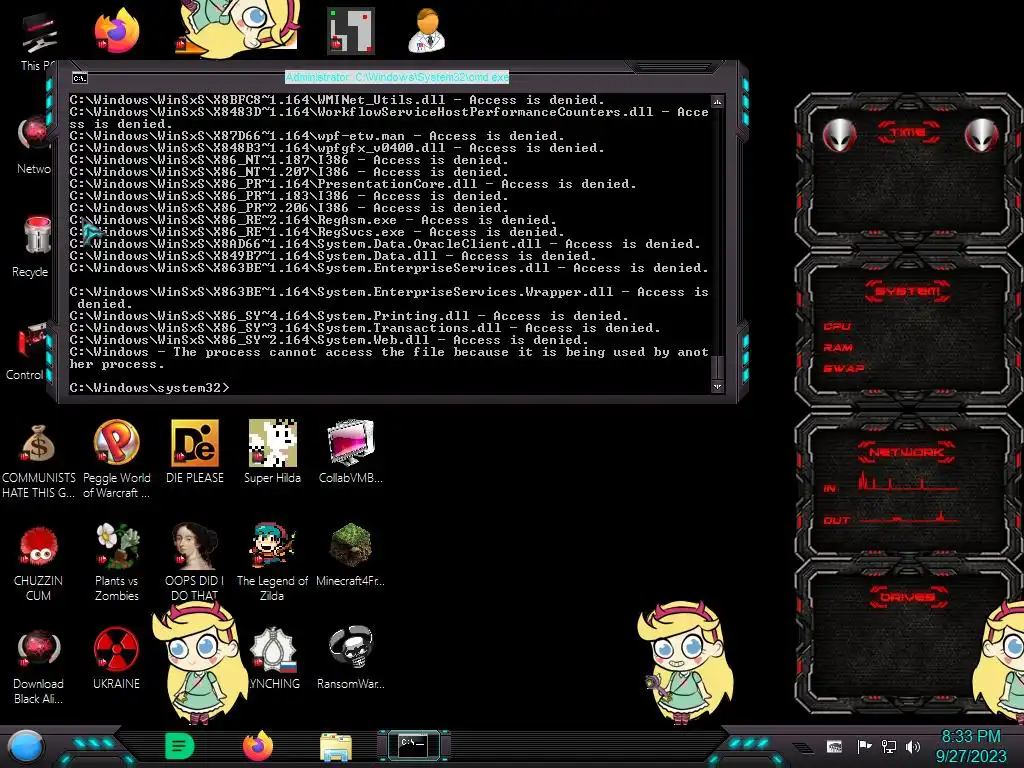
Task: Launch Peggle World of Warcraft shortcut
Action: point(116,460)
